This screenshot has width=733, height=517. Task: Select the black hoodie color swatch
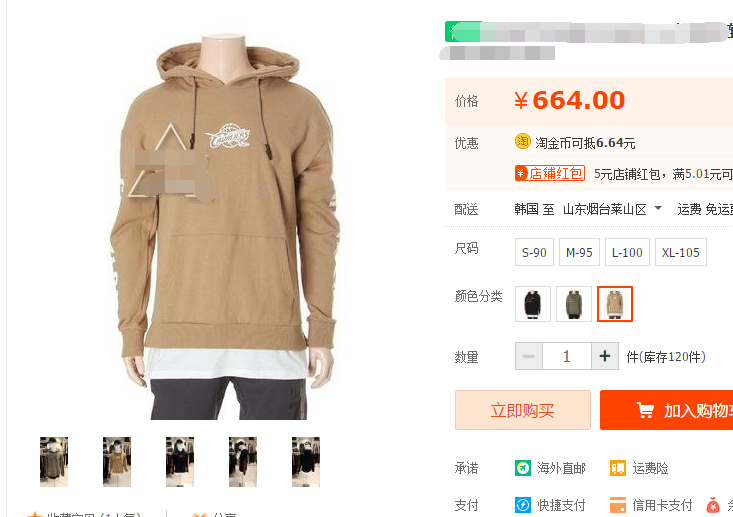pos(533,304)
